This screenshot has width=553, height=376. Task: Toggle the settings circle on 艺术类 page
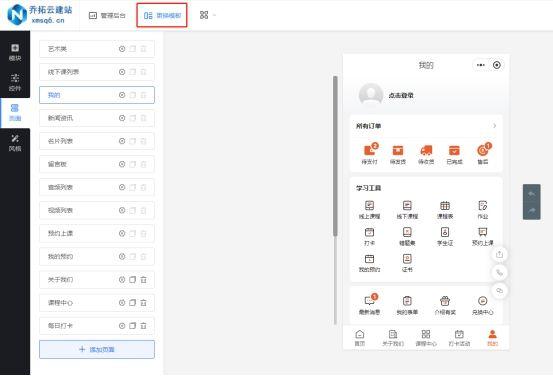pyautogui.click(x=122, y=49)
